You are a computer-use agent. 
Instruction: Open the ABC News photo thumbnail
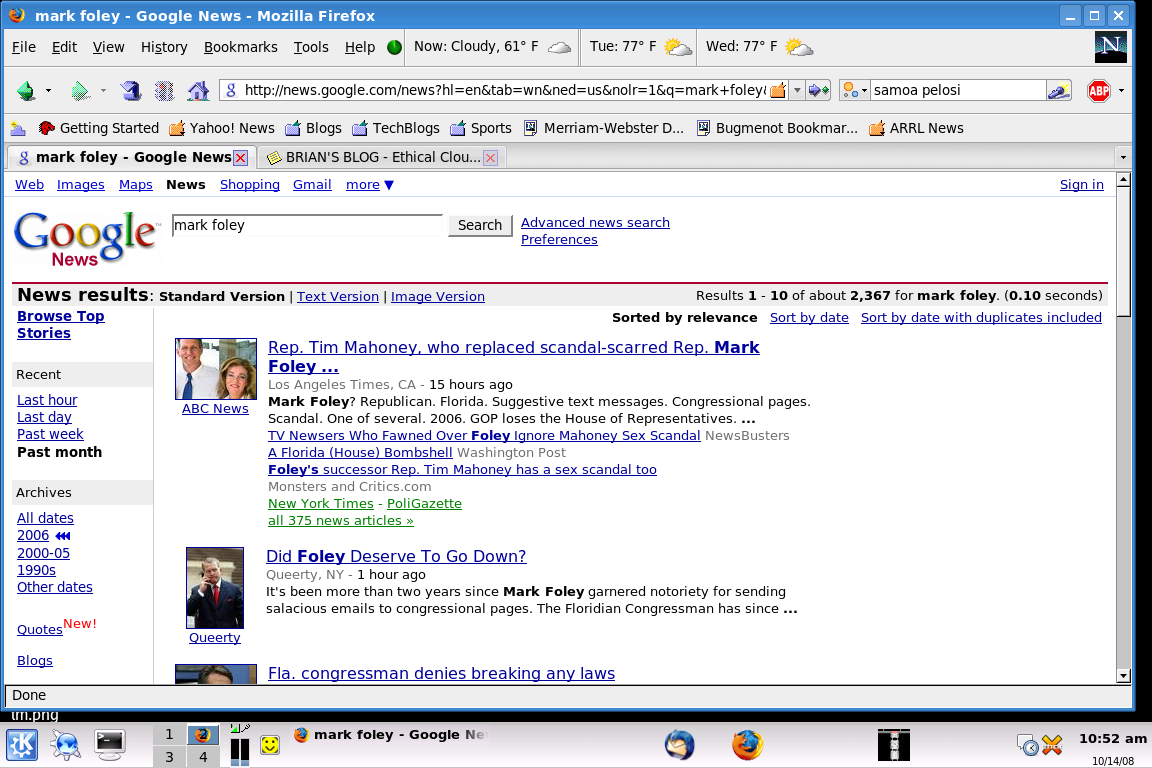216,368
